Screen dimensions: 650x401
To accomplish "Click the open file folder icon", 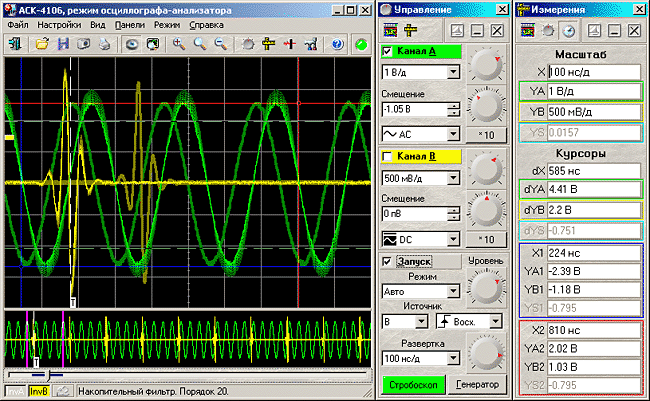I will pyautogui.click(x=42, y=45).
